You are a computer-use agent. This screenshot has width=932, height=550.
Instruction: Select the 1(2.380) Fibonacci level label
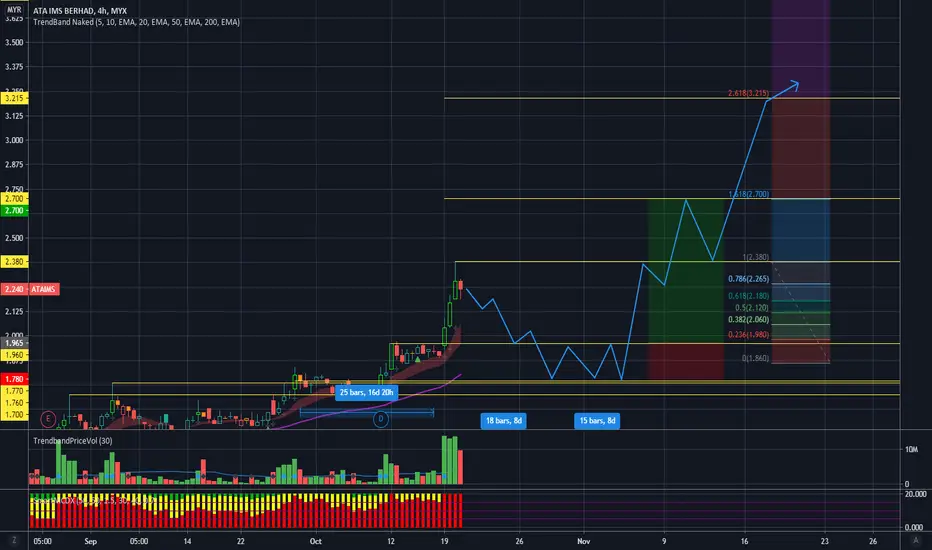[x=755, y=257]
